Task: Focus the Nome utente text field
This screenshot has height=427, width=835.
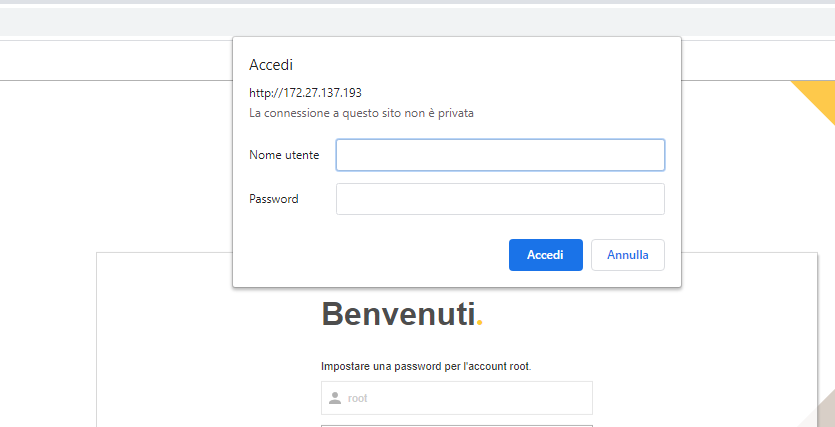Action: 500,155
